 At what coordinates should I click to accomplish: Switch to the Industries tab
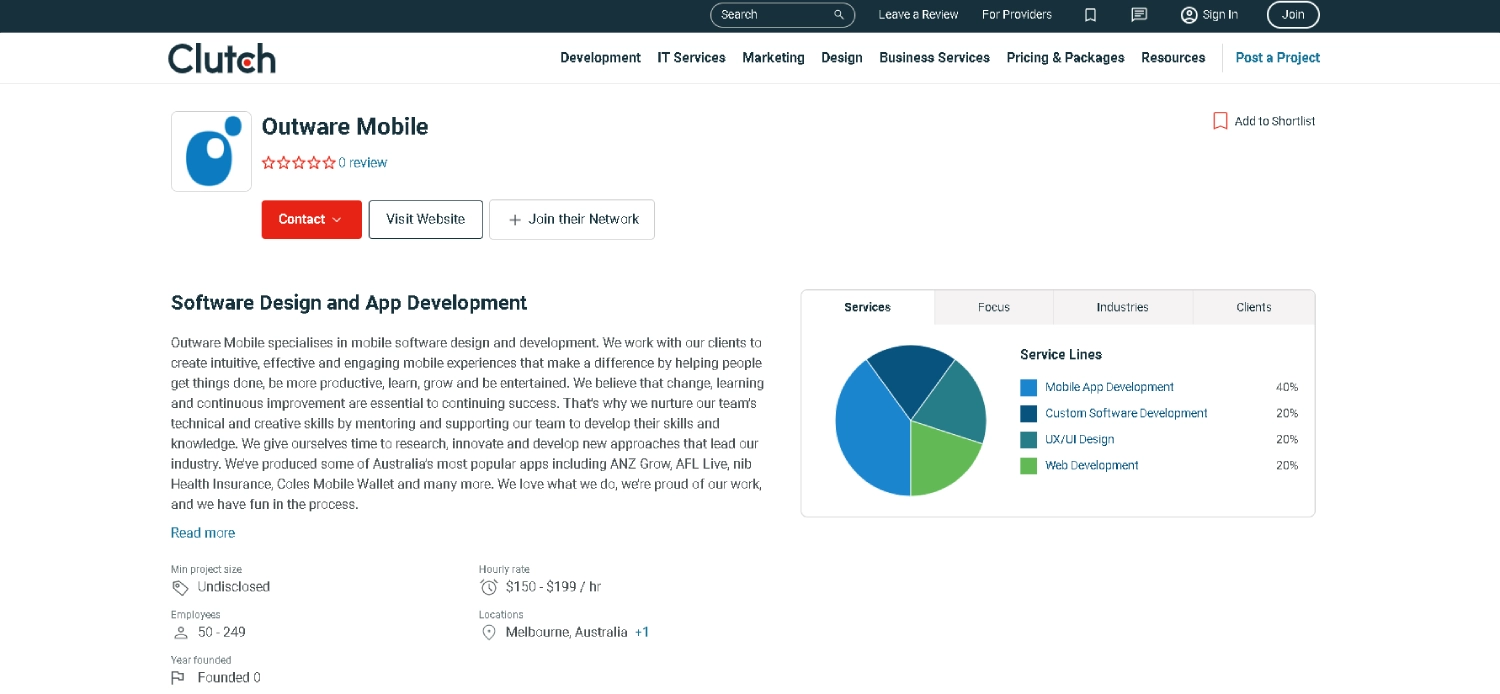tap(1122, 308)
